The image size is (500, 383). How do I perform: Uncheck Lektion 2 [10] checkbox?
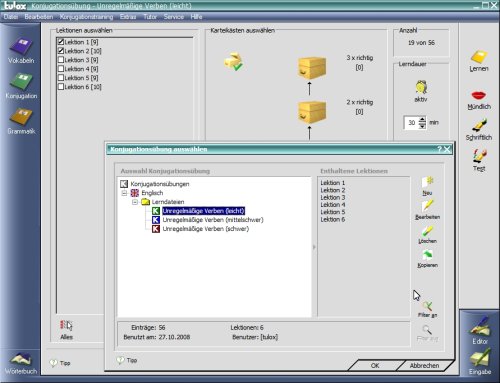(61, 51)
